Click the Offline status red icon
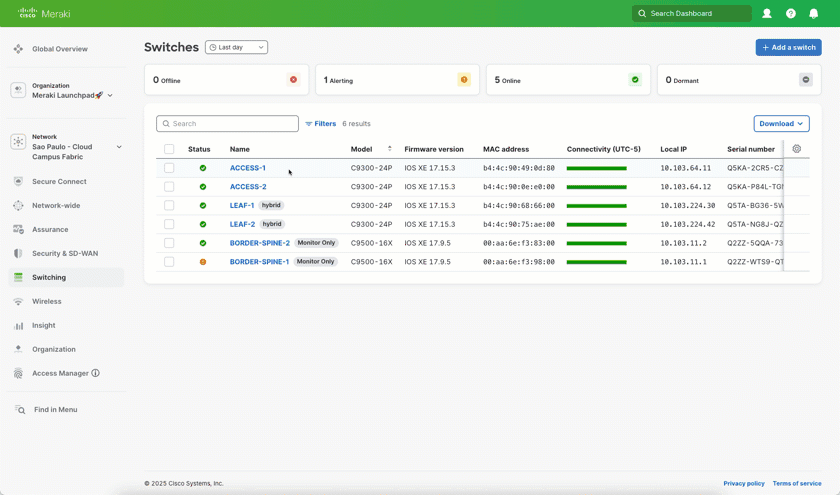Viewport: 840px width, 495px height. click(293, 80)
